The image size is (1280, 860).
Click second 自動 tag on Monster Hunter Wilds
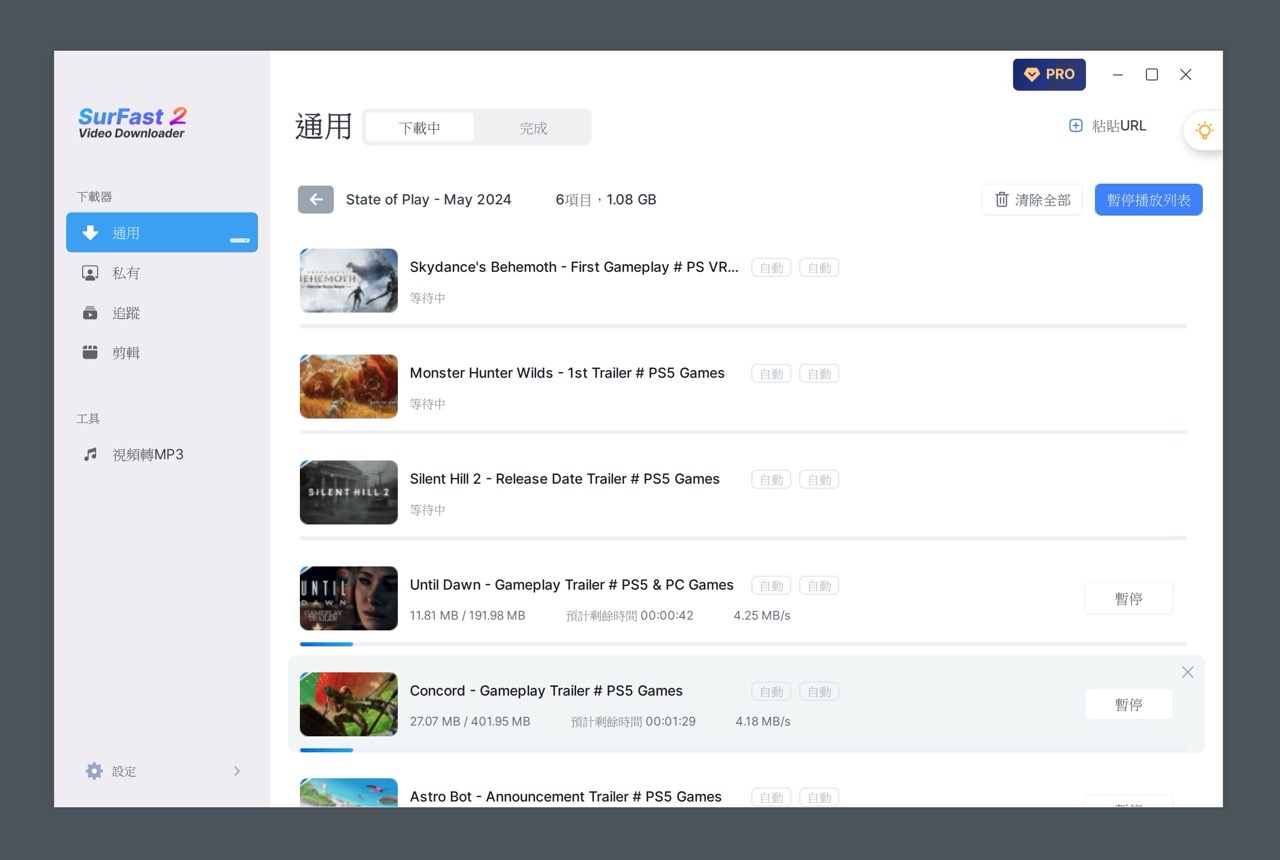point(819,374)
